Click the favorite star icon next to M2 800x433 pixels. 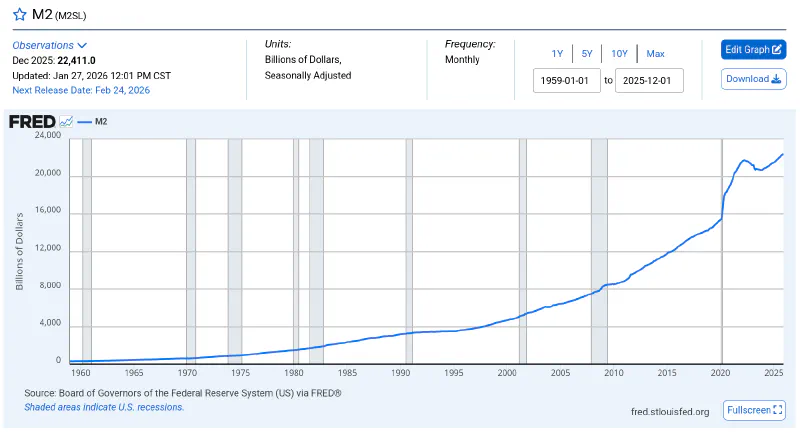click(19, 15)
